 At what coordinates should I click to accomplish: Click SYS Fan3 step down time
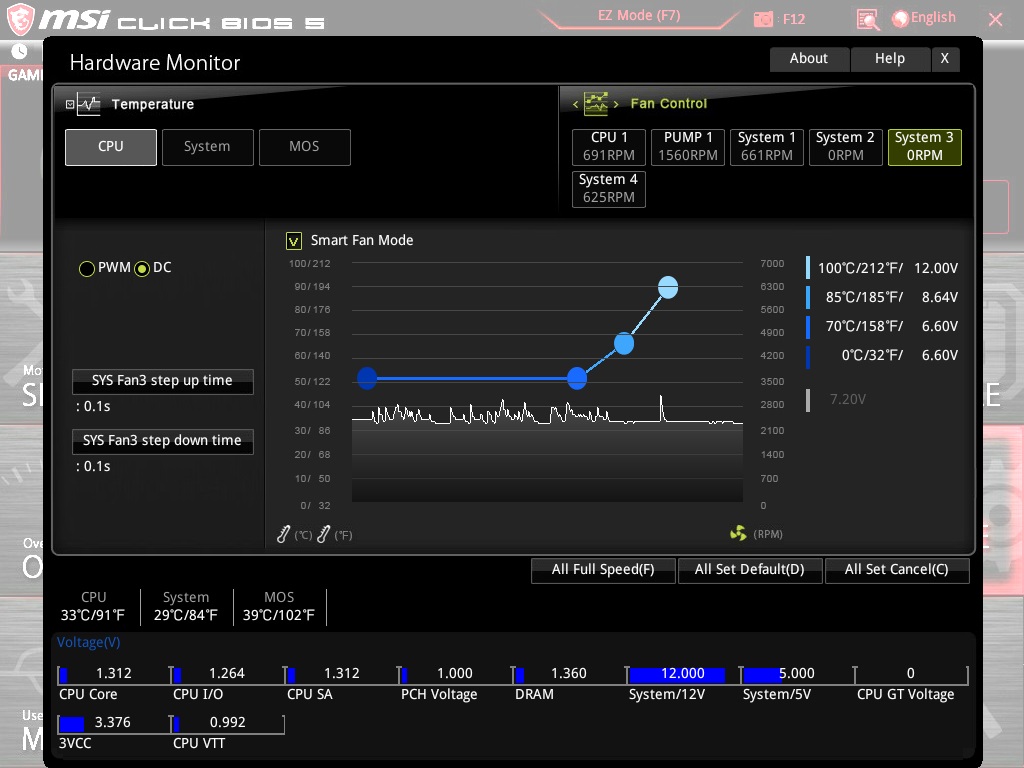coord(163,441)
